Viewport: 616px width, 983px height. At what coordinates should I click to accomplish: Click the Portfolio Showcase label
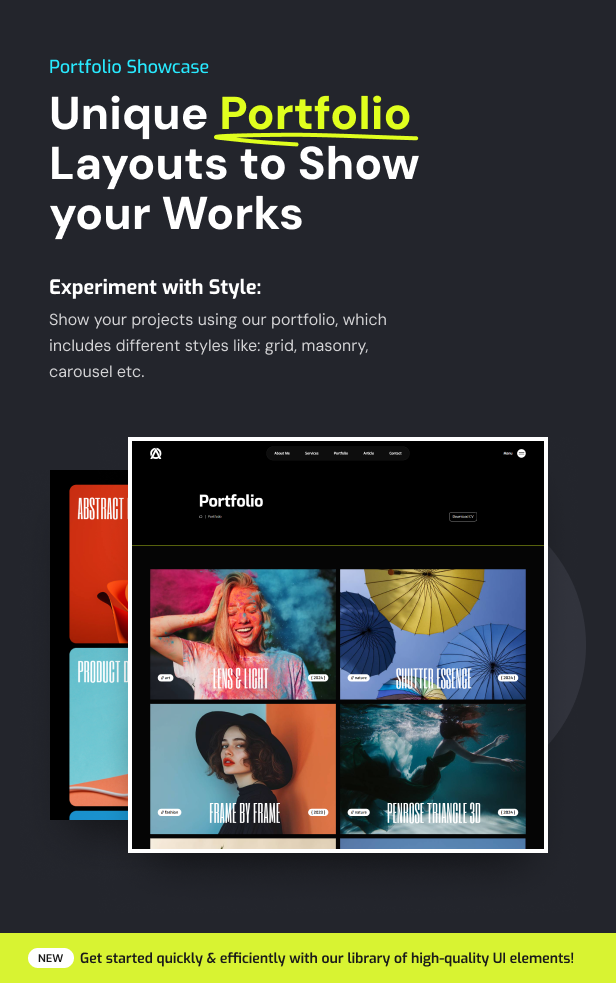pyautogui.click(x=129, y=66)
